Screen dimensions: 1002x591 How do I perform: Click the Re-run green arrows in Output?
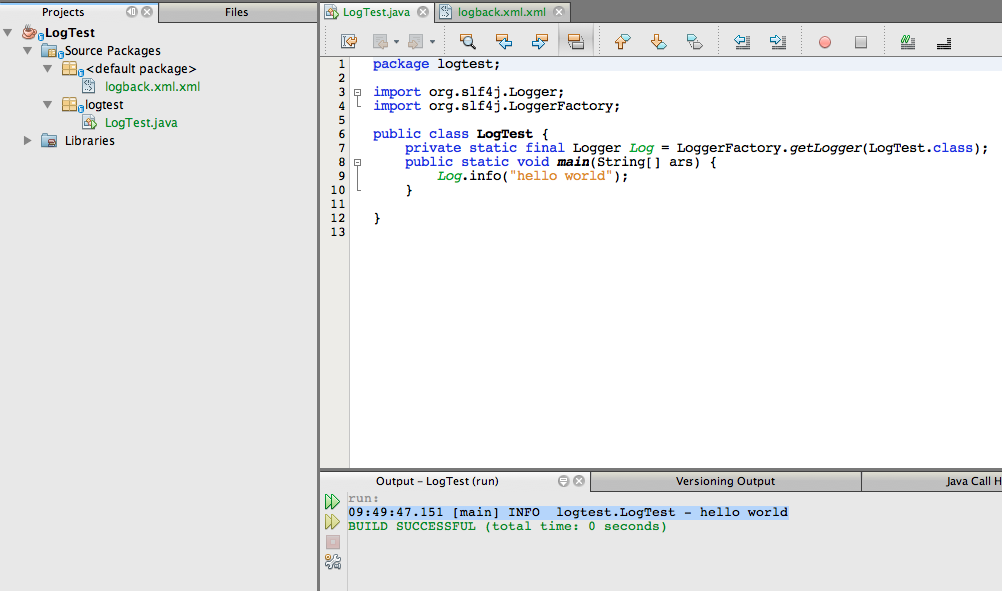point(332,502)
